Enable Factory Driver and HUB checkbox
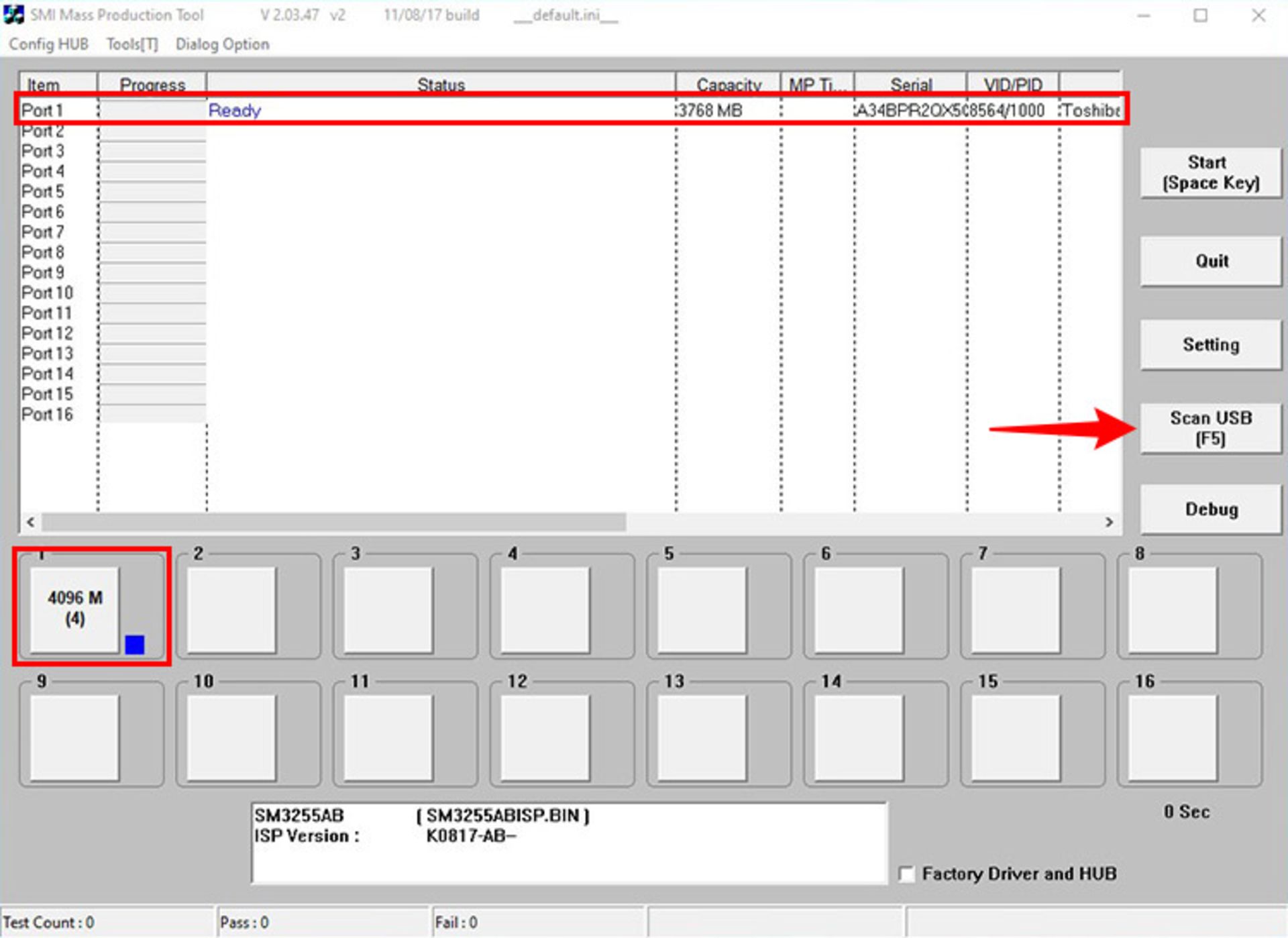 click(x=906, y=874)
